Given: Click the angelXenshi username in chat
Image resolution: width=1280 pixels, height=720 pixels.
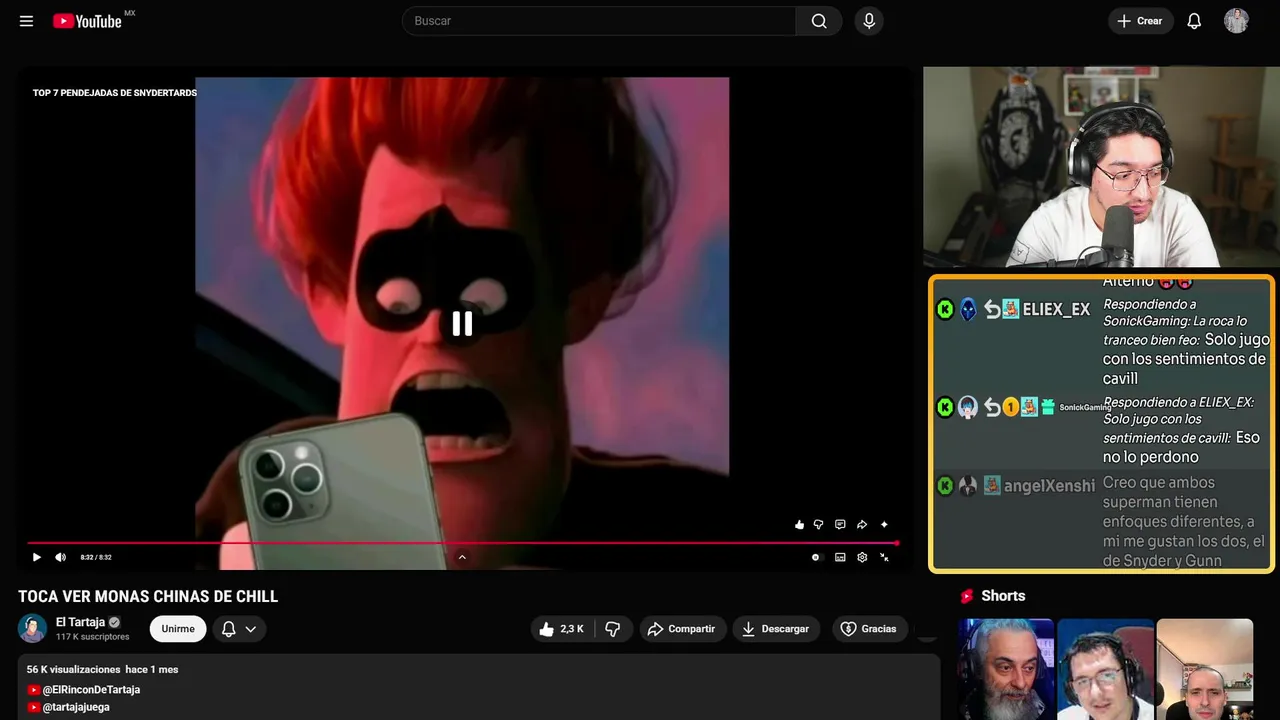Looking at the screenshot, I should [x=1049, y=486].
